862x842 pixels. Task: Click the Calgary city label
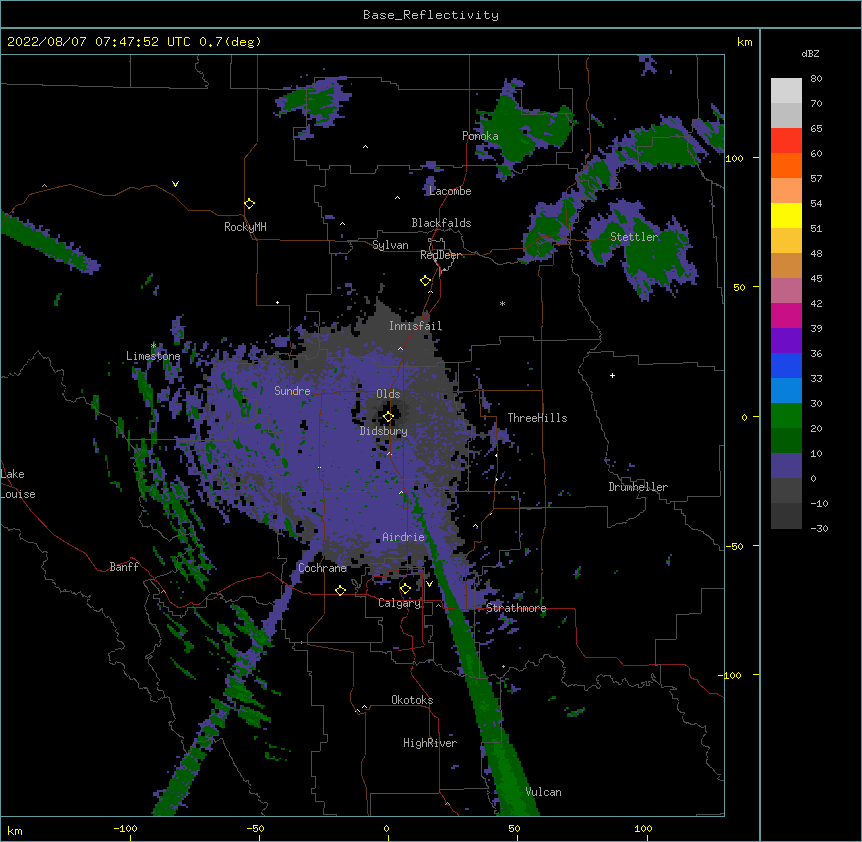(x=399, y=603)
